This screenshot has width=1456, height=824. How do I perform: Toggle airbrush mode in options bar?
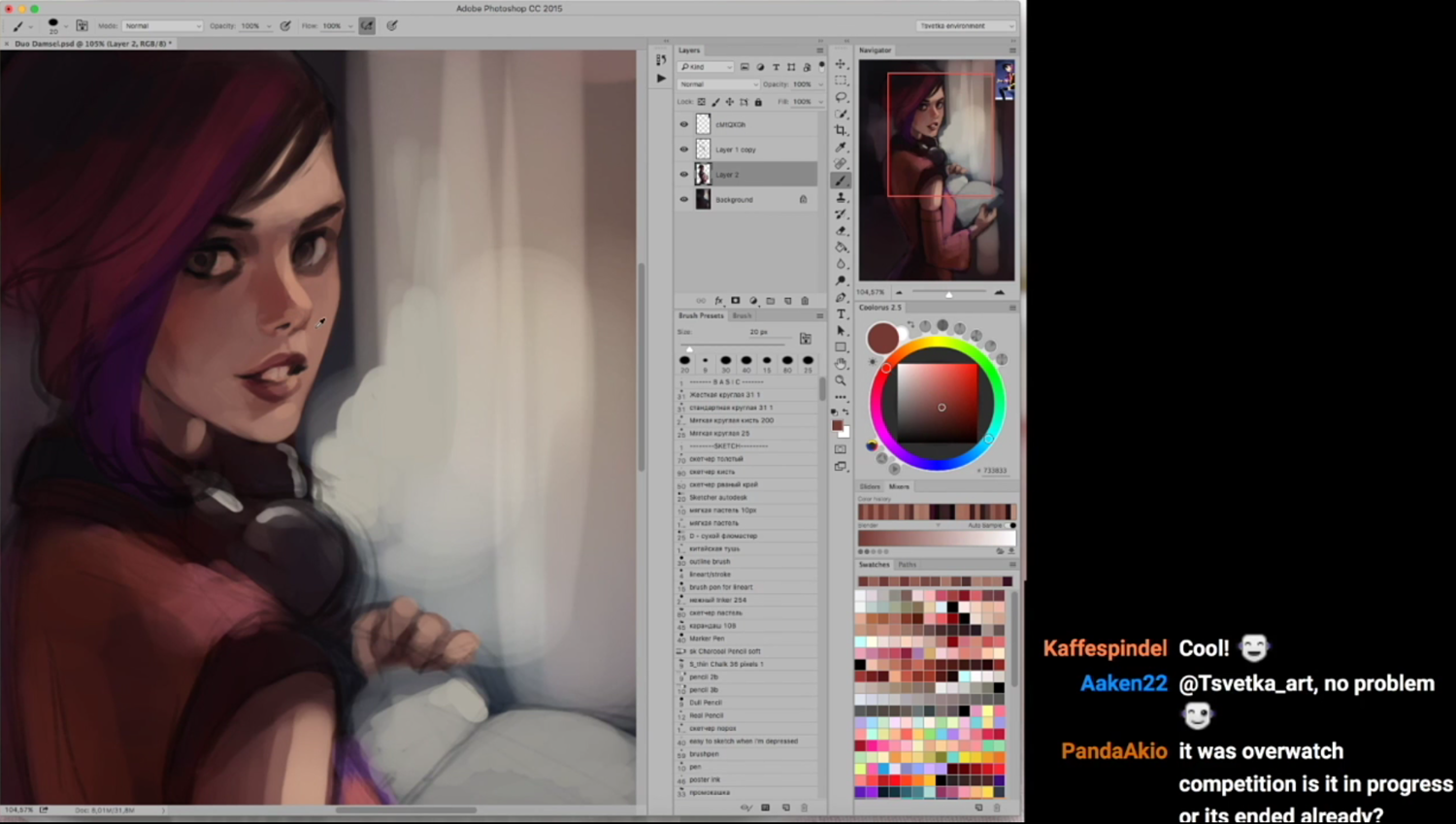[367, 26]
